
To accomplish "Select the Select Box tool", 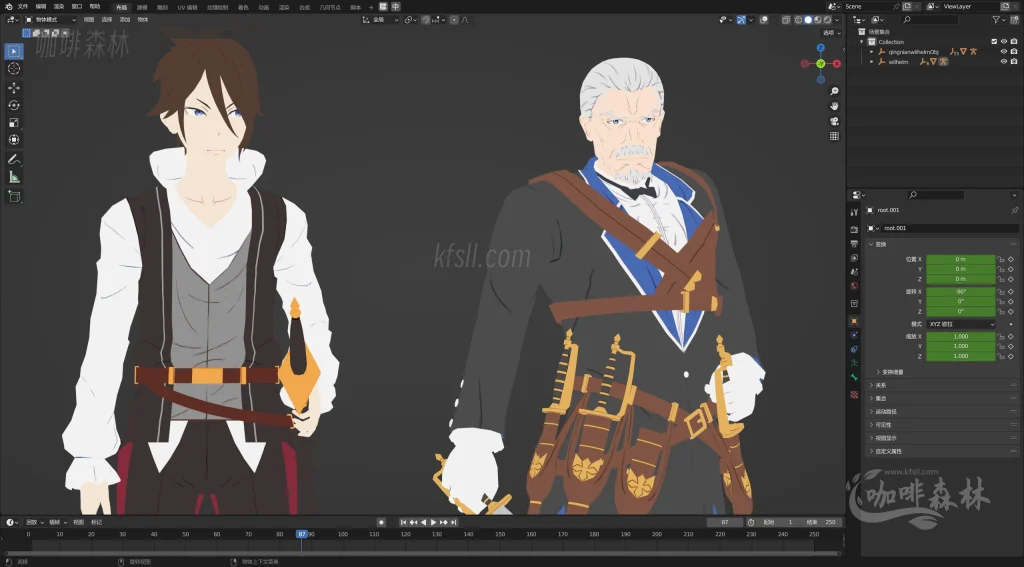I will pyautogui.click(x=14, y=51).
